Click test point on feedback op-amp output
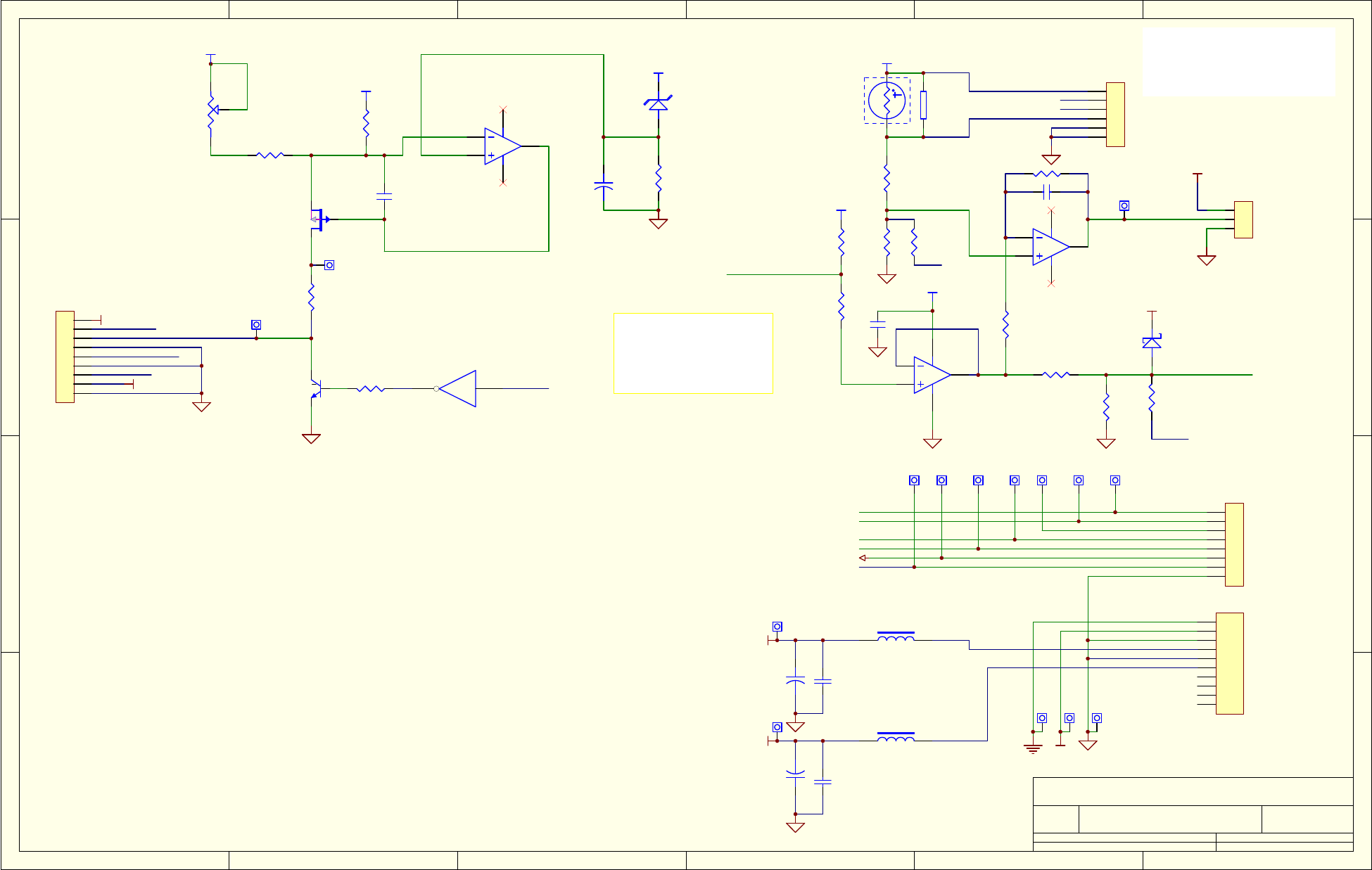Viewport: 1372px width, 870px height. [1124, 206]
